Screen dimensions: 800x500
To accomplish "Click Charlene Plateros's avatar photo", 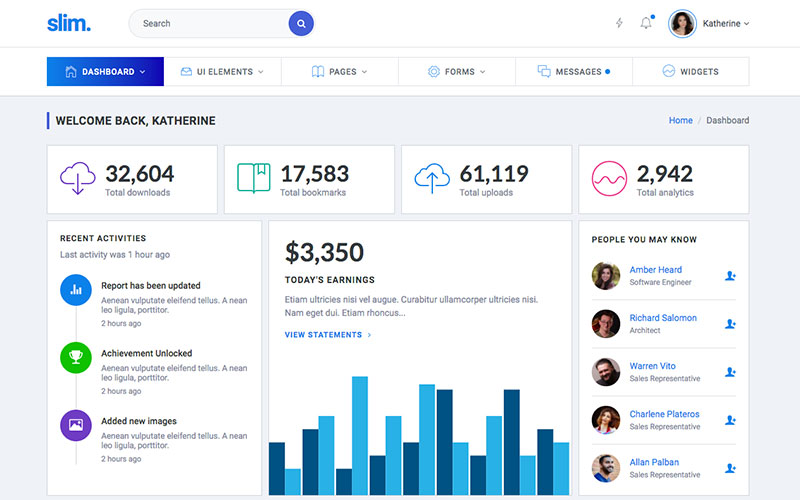I will coord(606,420).
